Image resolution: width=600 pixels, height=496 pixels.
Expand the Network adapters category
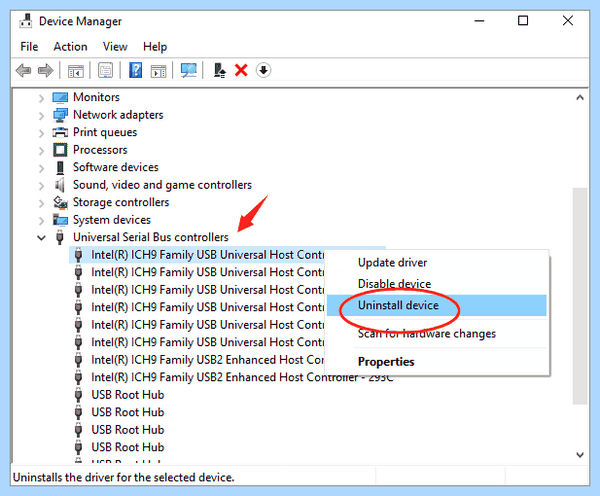(x=41, y=115)
